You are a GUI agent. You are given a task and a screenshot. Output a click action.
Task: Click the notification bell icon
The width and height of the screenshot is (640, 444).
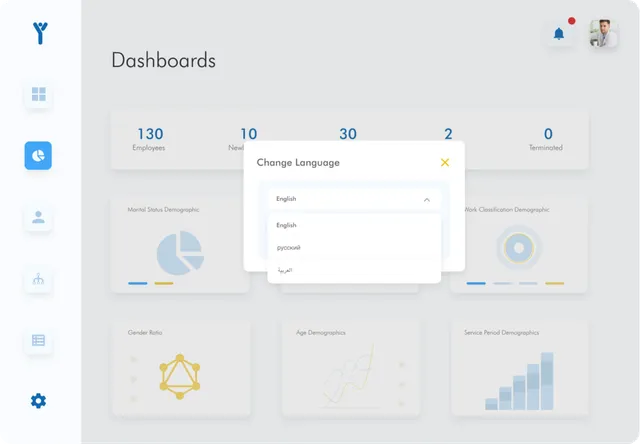point(558,34)
